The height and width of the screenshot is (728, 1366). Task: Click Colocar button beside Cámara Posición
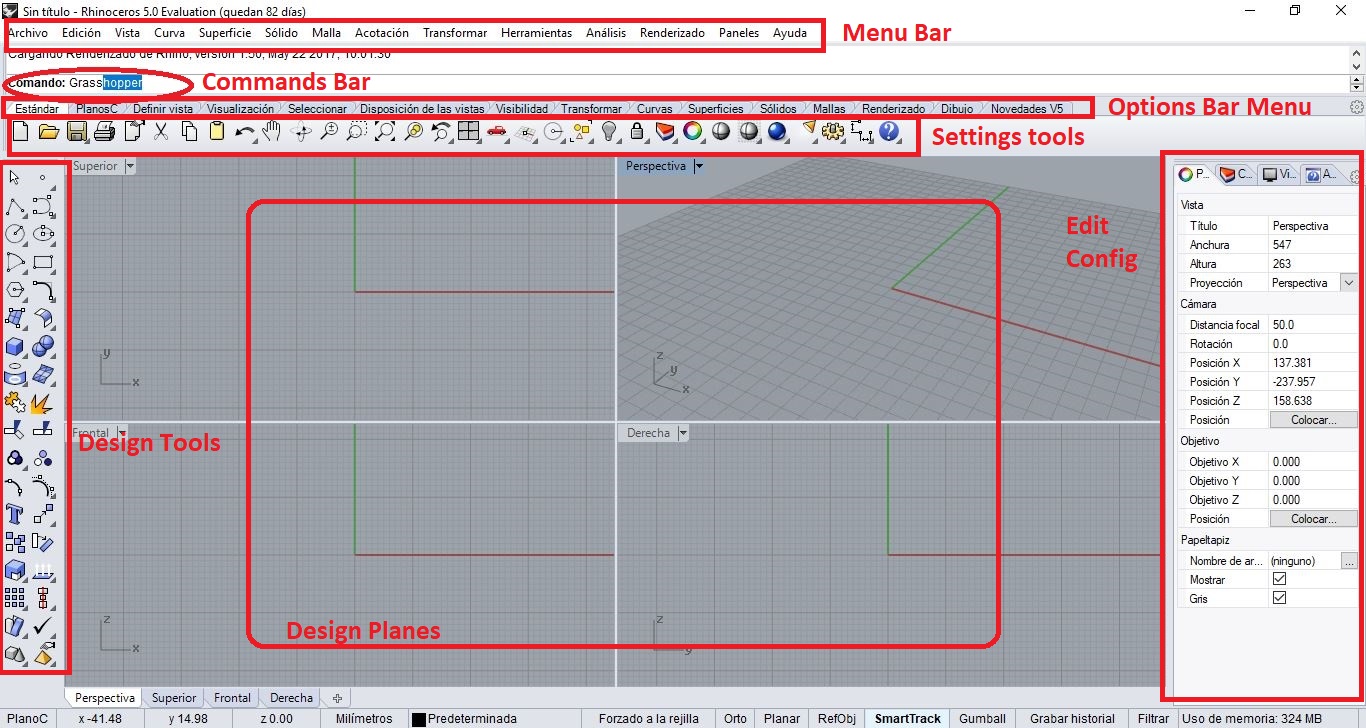(1313, 420)
